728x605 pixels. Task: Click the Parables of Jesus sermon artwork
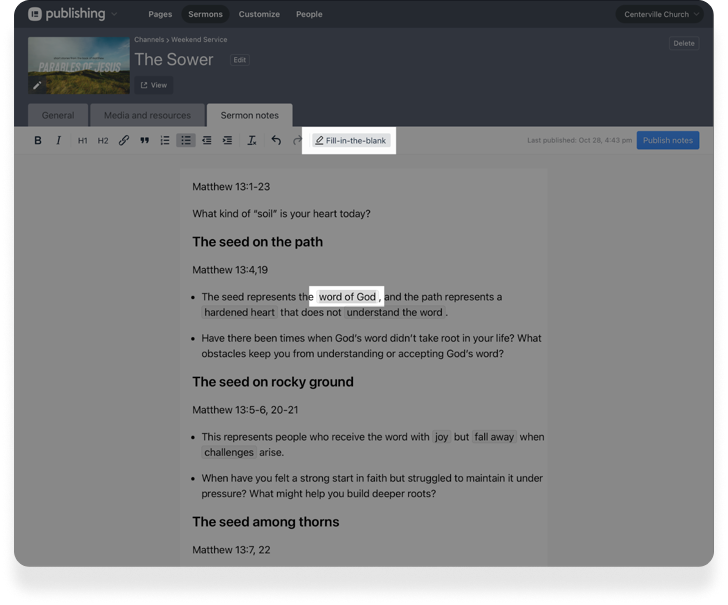(79, 65)
